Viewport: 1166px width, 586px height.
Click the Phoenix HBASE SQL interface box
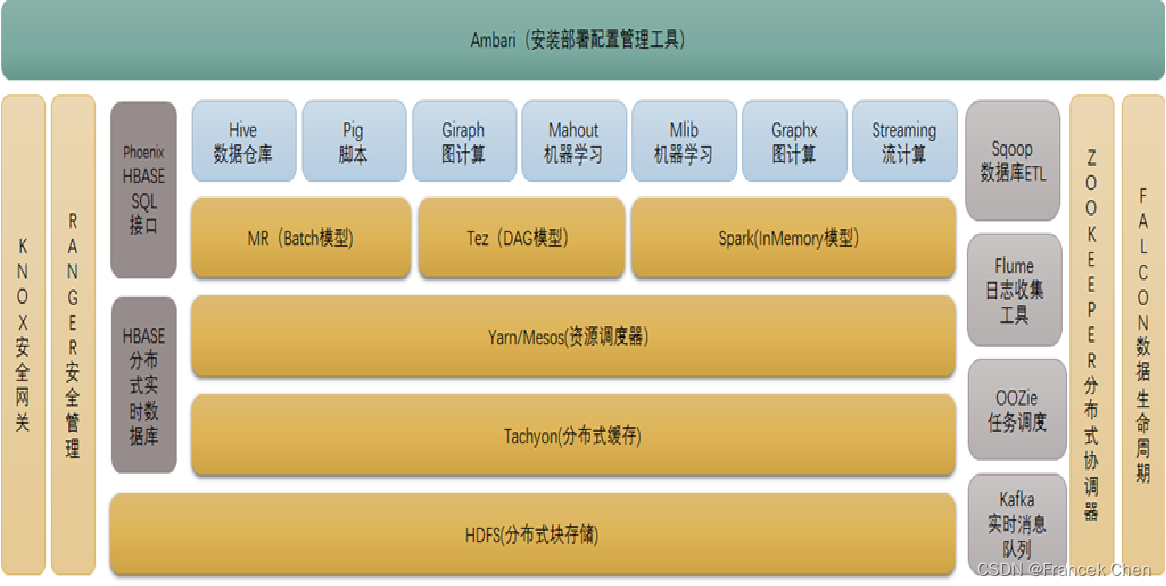(x=144, y=190)
